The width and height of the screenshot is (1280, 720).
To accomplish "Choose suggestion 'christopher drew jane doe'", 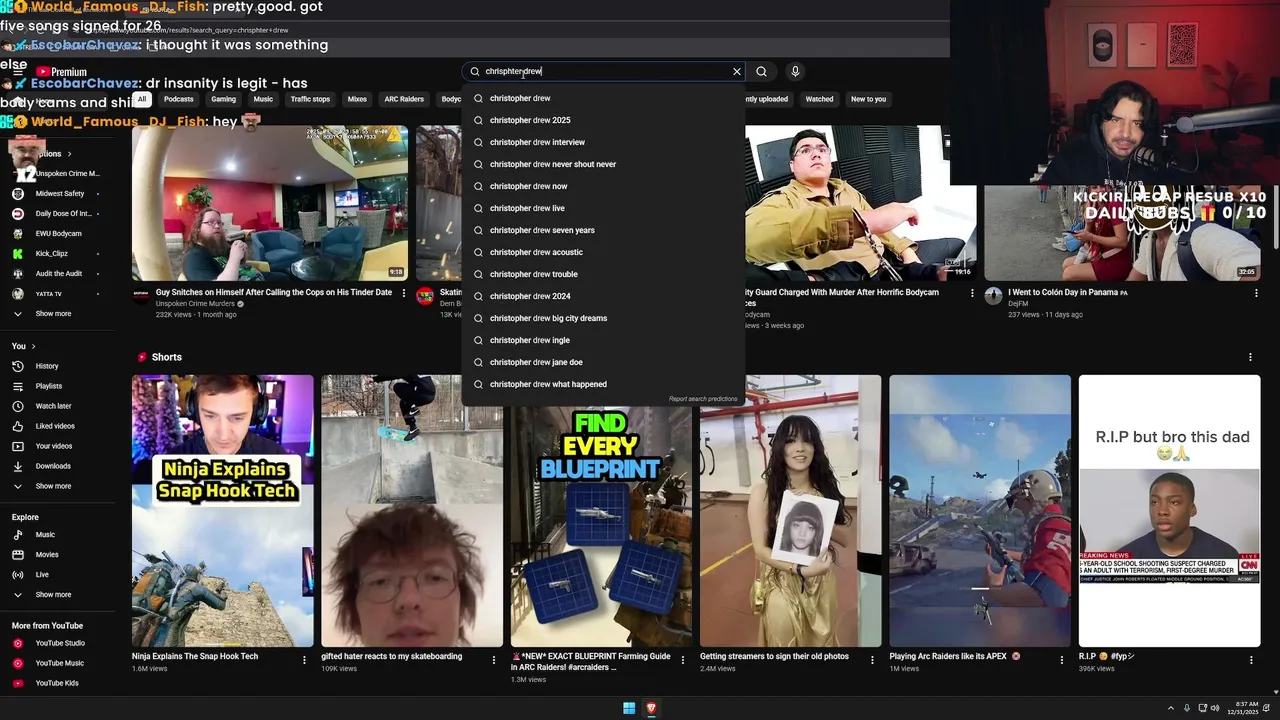I will click(603, 362).
